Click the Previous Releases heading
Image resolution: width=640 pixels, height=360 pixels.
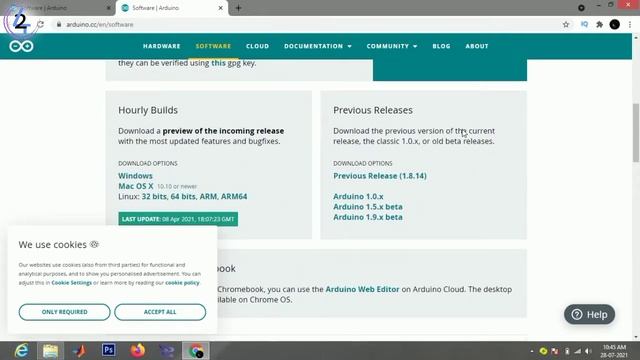point(373,110)
